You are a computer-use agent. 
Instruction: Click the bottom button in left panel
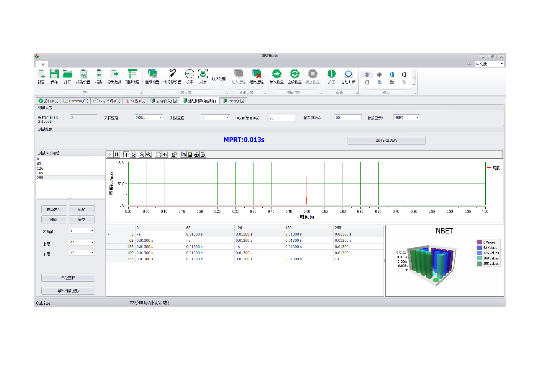[x=68, y=291]
